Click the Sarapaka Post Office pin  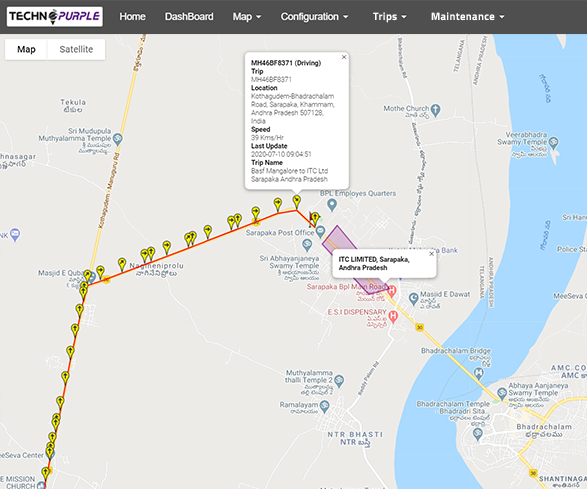click(320, 232)
